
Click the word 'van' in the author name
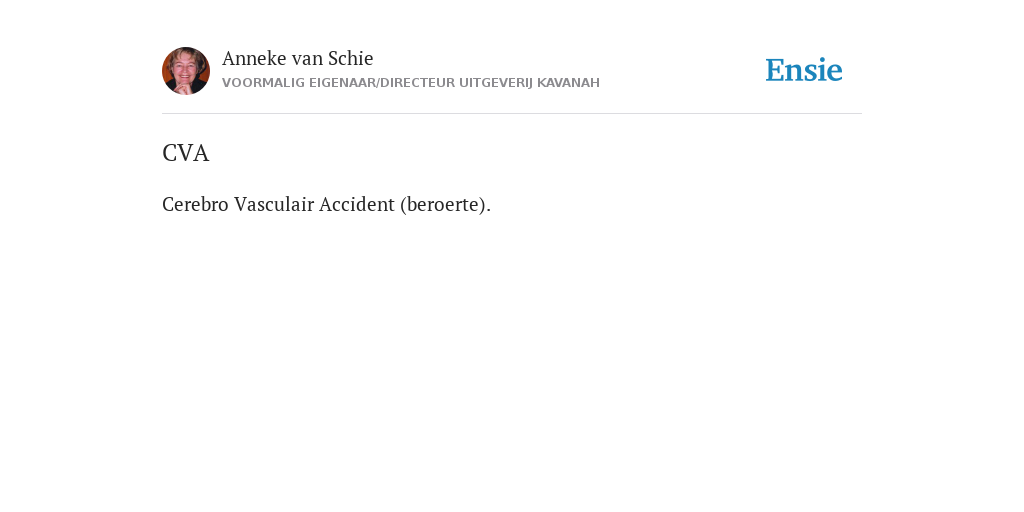click(x=307, y=59)
